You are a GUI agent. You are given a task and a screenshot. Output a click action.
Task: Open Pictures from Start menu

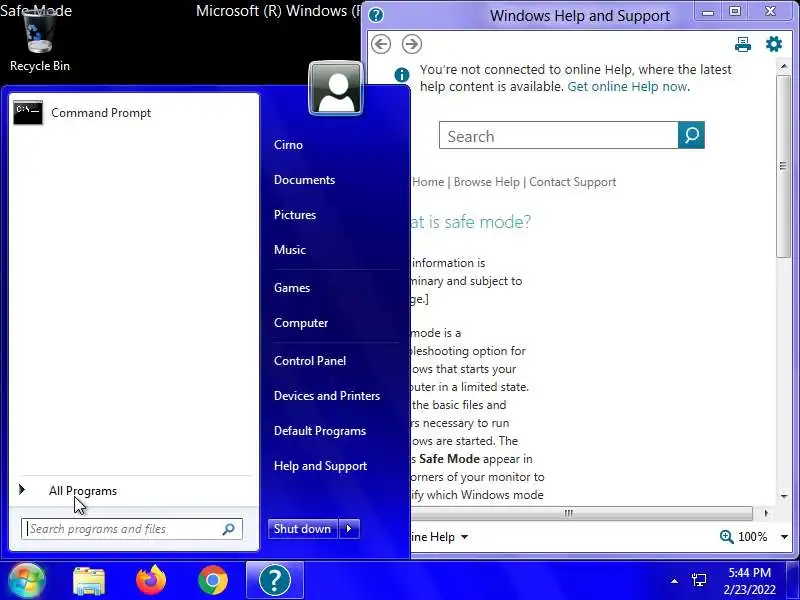[295, 215]
